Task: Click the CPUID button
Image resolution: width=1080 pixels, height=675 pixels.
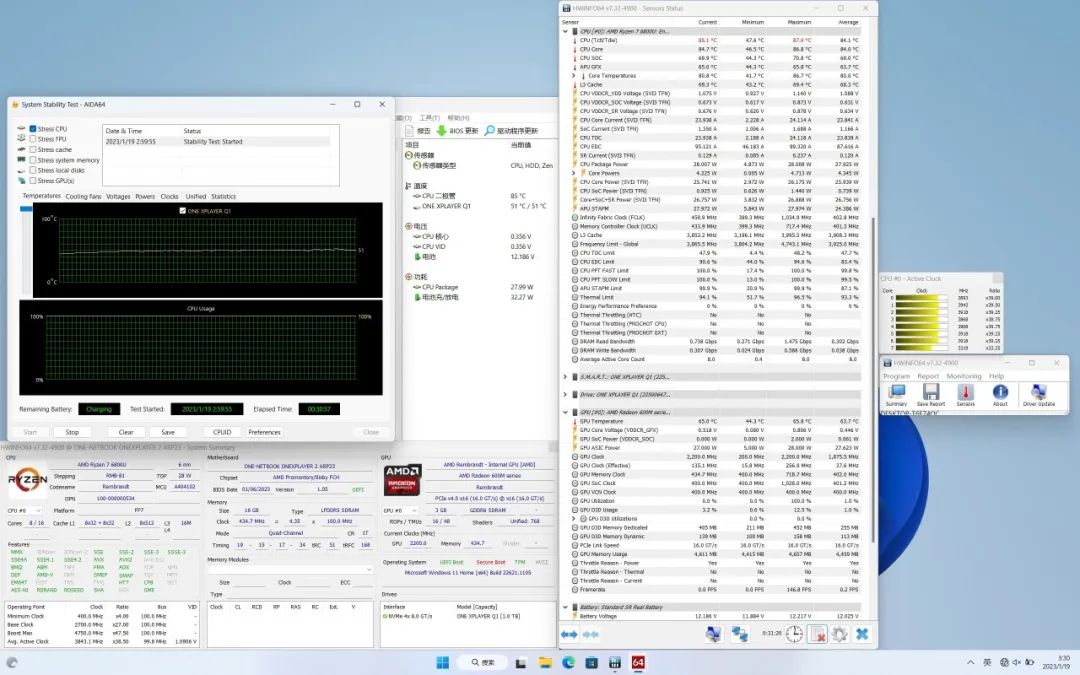Action: pos(222,432)
